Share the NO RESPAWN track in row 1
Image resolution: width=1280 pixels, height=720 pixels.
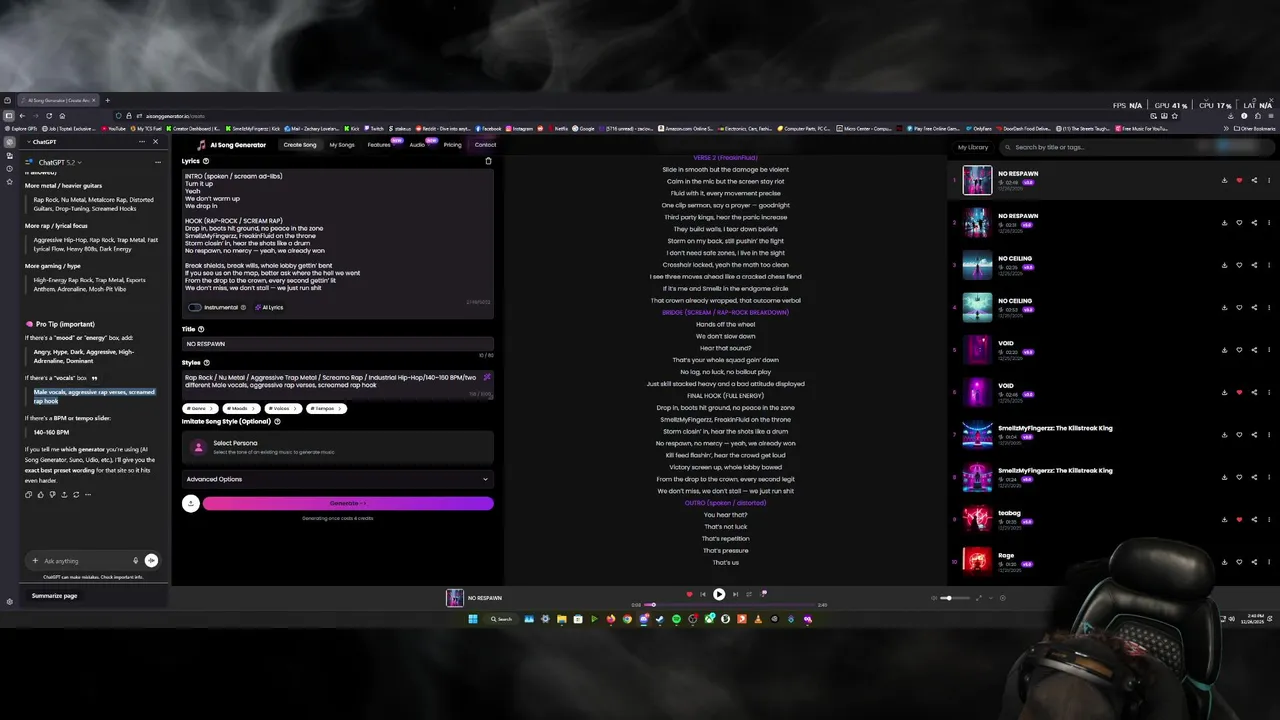1254,181
